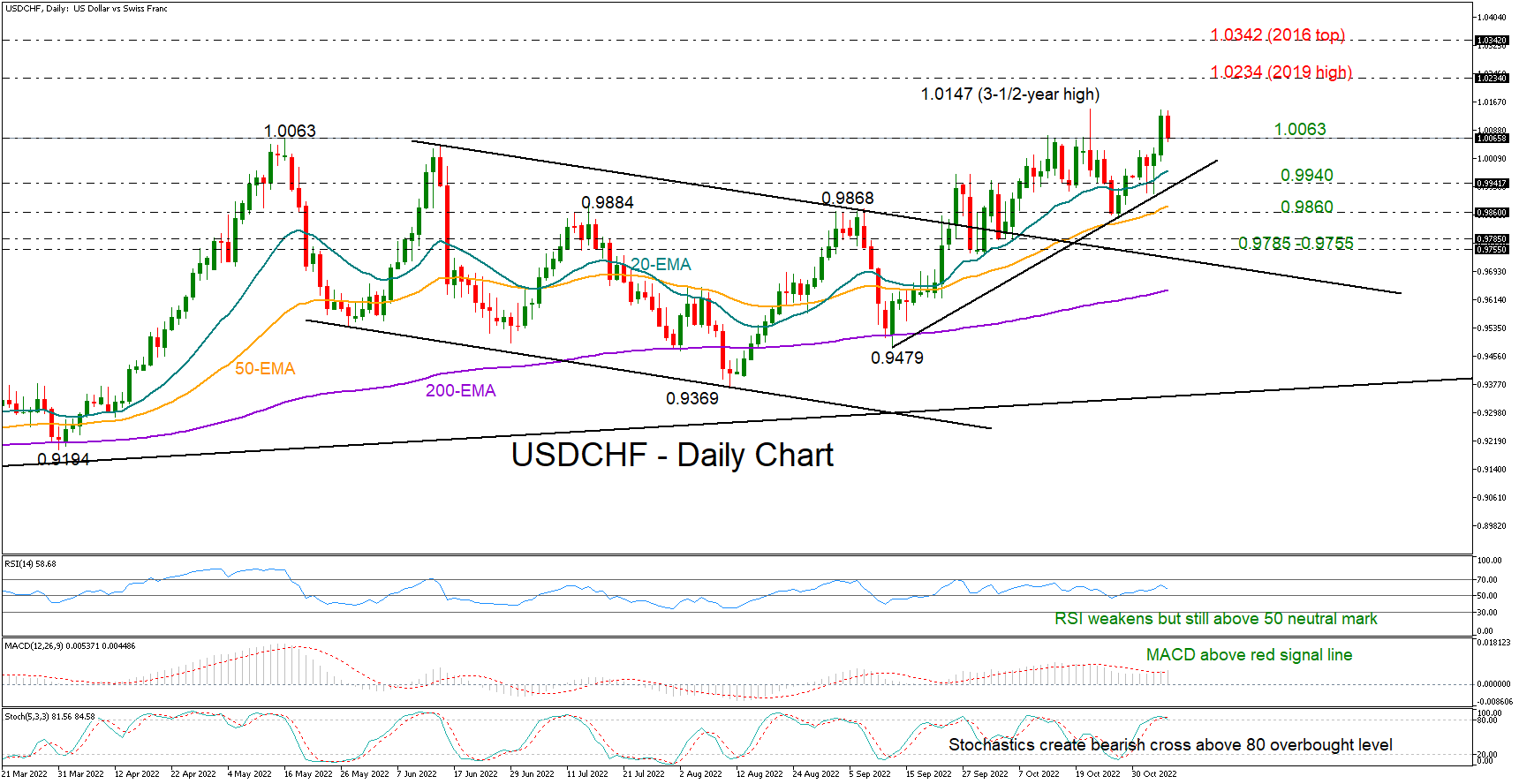The width and height of the screenshot is (1519, 784).
Task: Select the 0.9194 bottom price label
Action: click(x=64, y=460)
